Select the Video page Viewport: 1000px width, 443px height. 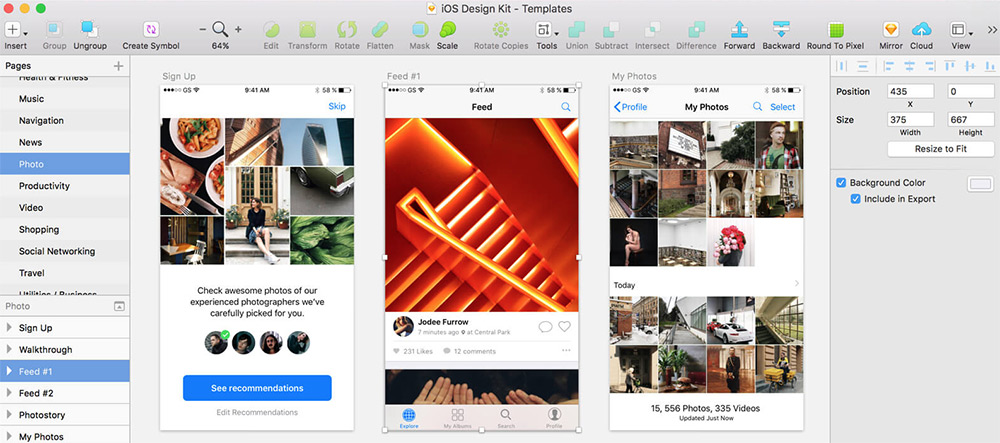pyautogui.click(x=64, y=207)
